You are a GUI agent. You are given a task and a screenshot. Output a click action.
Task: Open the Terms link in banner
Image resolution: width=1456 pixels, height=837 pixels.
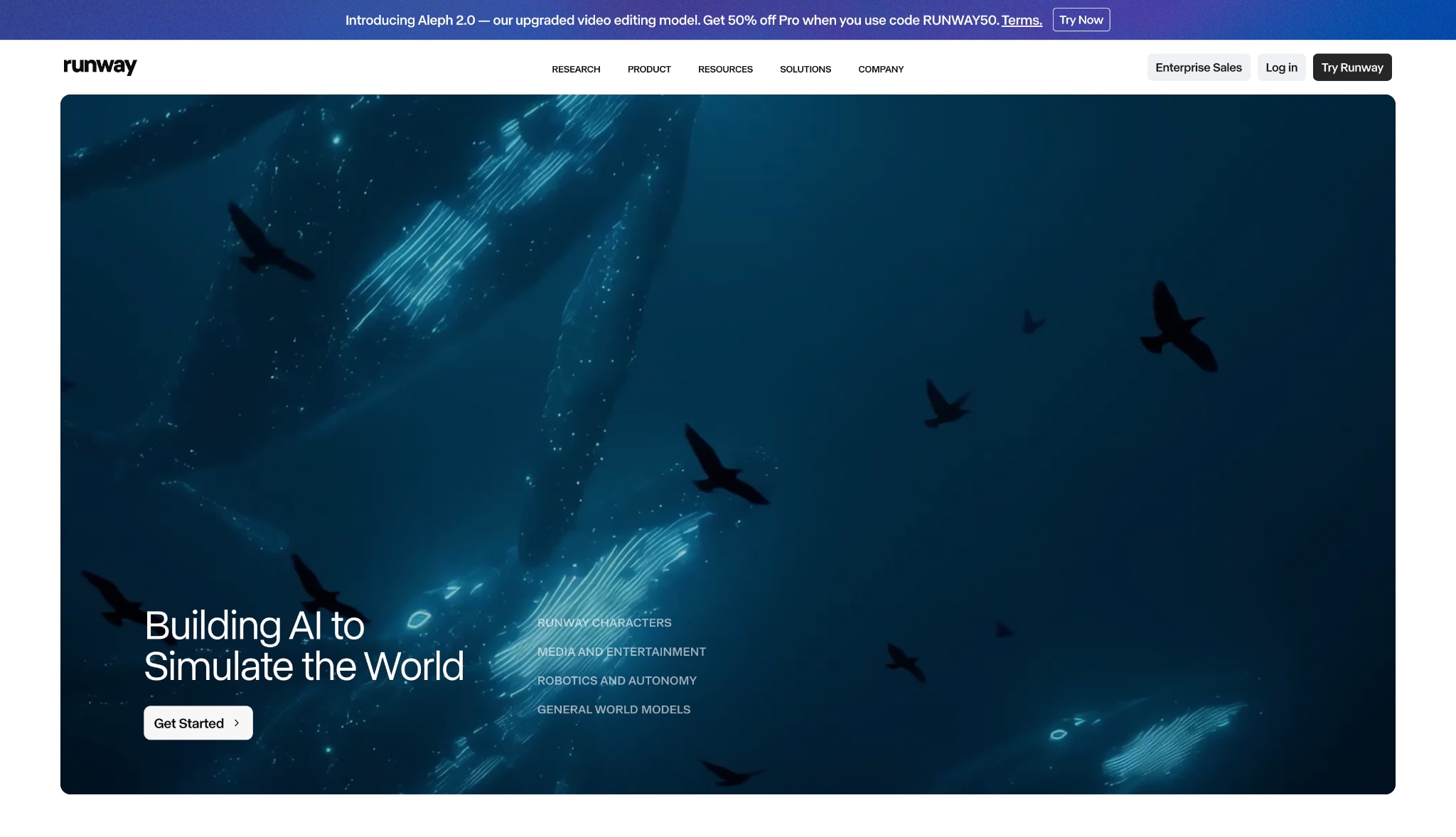(x=1022, y=21)
